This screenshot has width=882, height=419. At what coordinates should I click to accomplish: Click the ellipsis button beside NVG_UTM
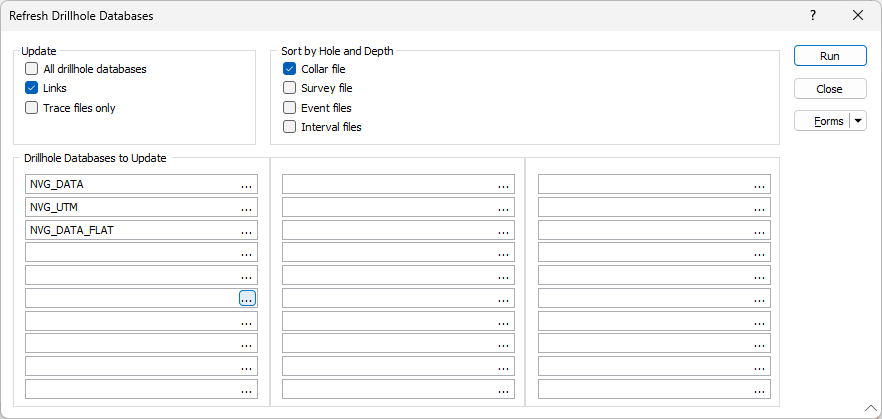(246, 208)
